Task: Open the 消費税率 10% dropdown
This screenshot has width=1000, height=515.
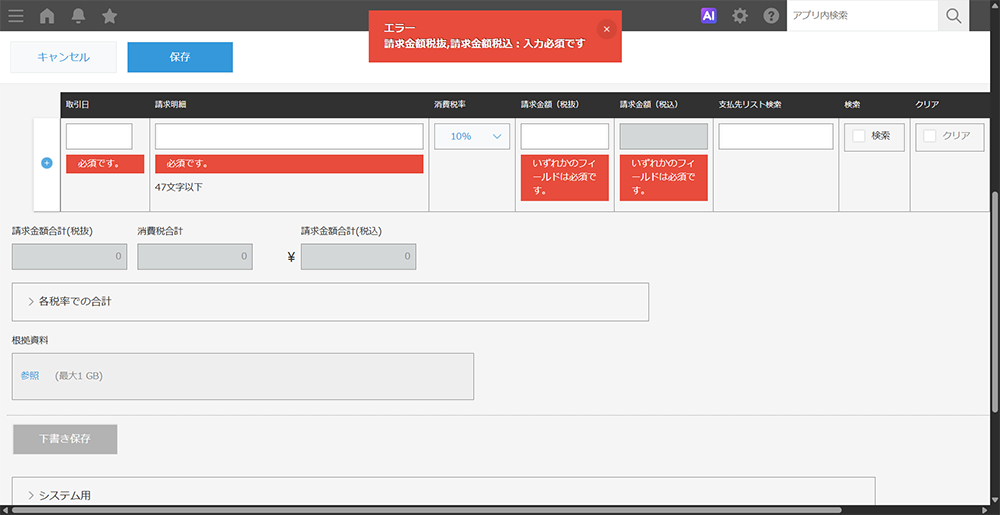Action: 472,136
